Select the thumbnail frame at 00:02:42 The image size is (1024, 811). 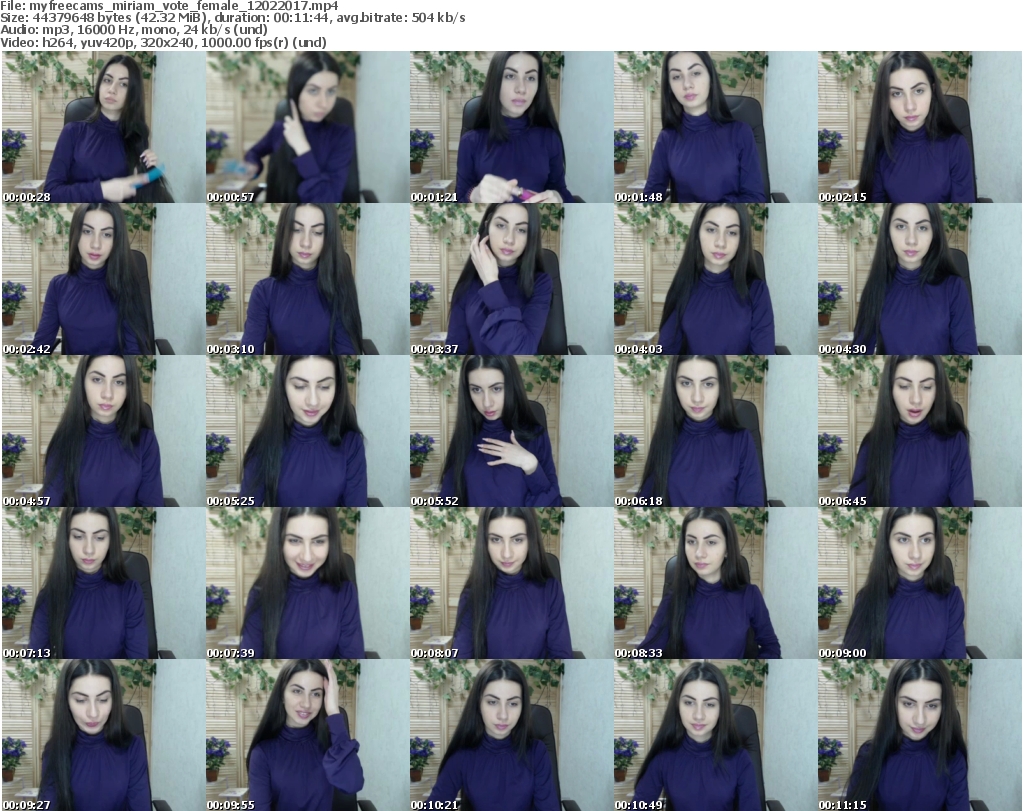click(103, 279)
